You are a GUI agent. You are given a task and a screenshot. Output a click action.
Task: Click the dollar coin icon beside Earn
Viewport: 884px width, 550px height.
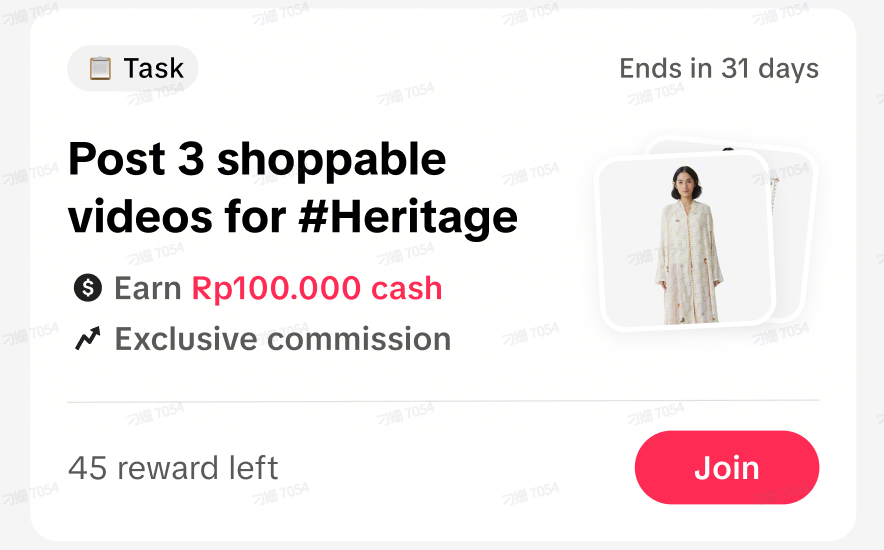click(88, 289)
